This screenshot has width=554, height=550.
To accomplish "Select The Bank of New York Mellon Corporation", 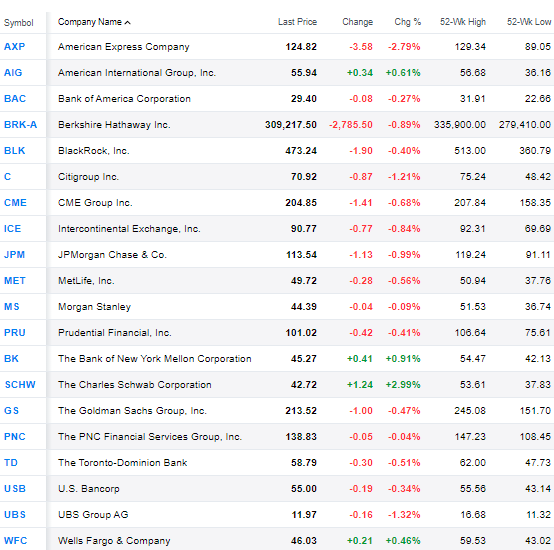I will pyautogui.click(x=155, y=359).
